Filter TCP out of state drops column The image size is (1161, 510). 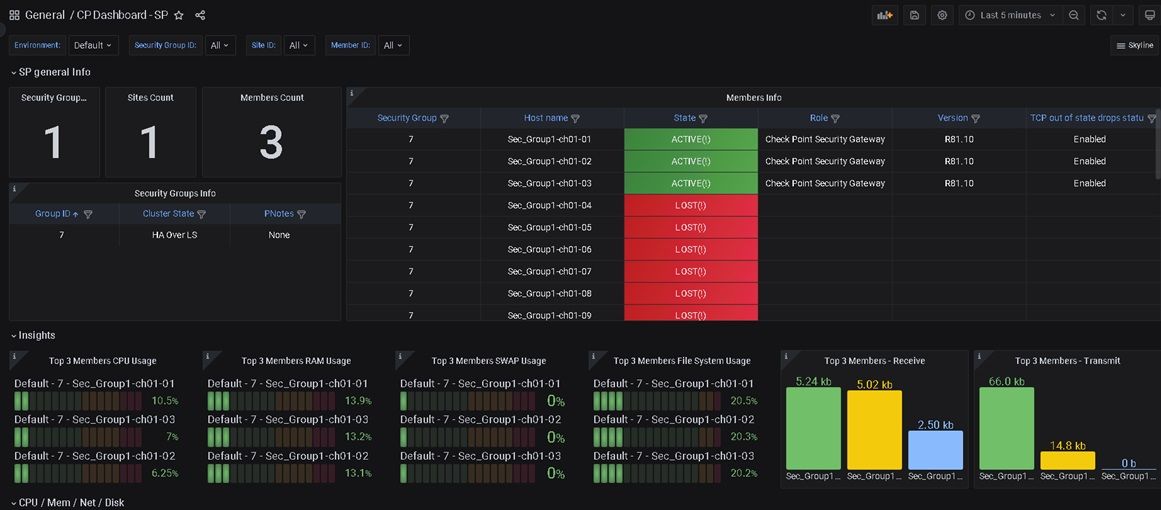point(1151,118)
